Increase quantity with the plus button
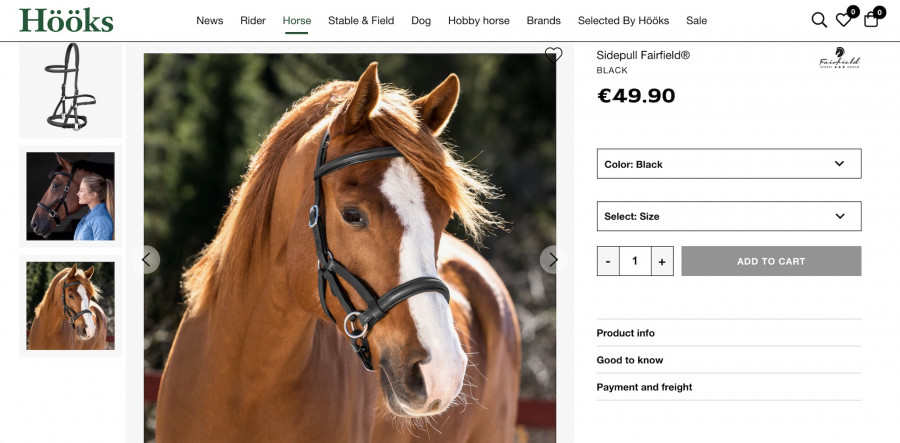This screenshot has width=900, height=443. tap(662, 262)
